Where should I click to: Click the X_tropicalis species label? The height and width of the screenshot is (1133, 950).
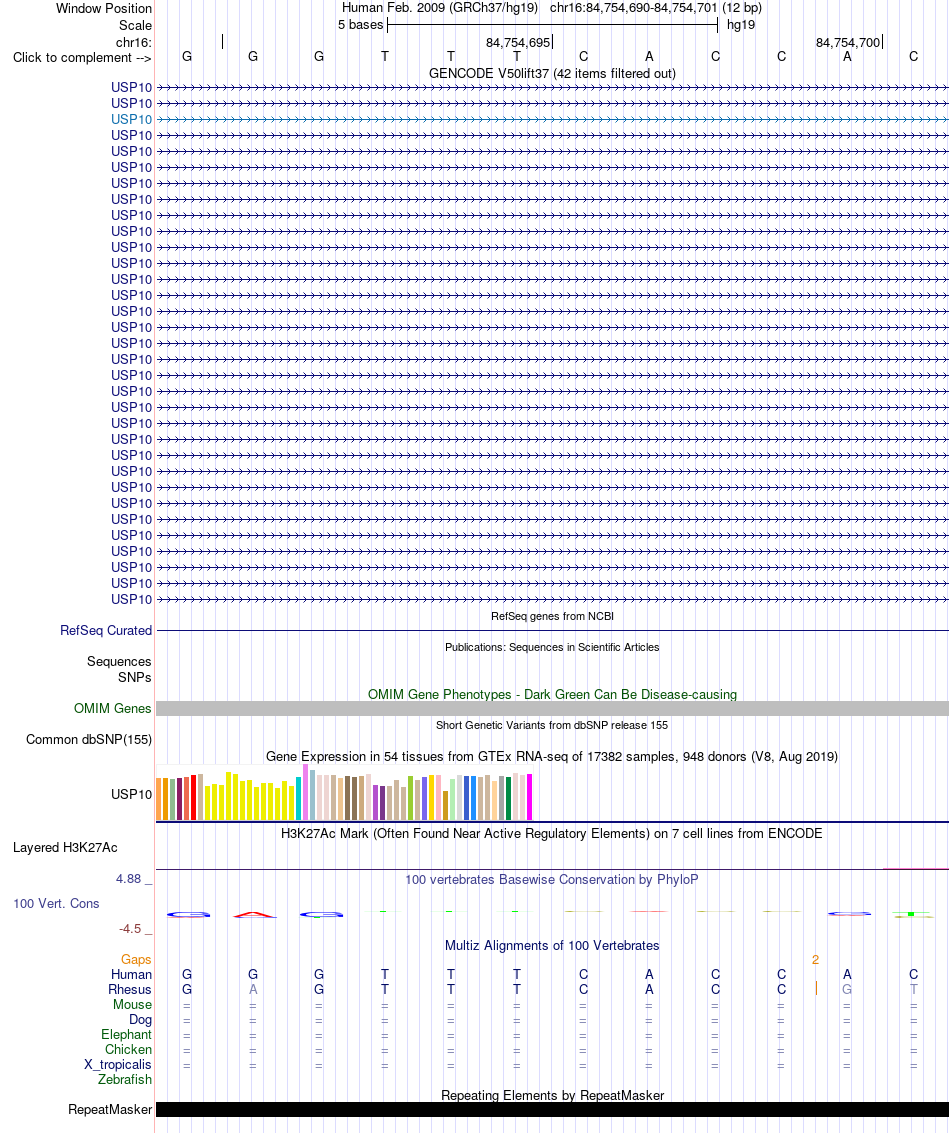coord(118,1064)
